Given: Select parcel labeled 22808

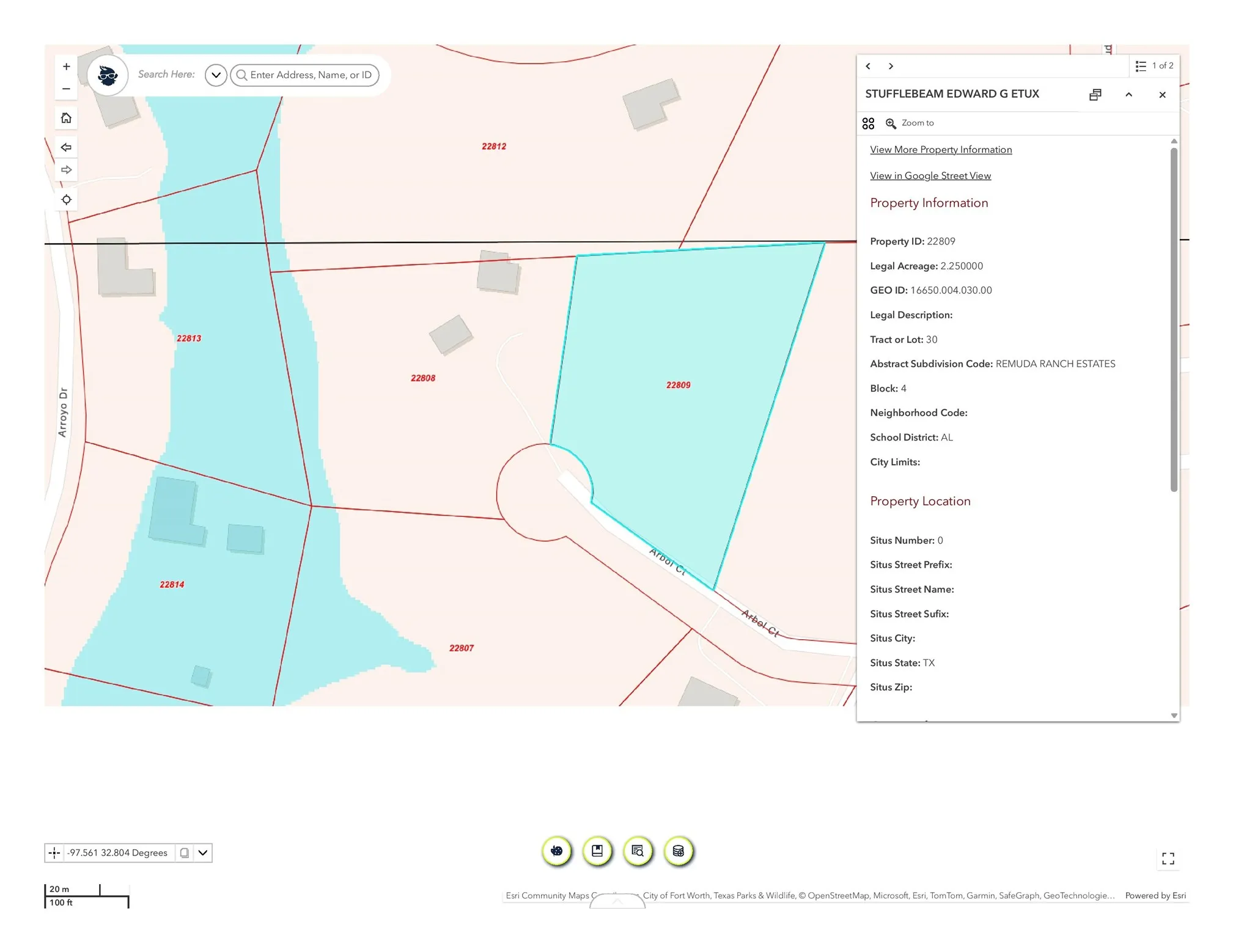Looking at the screenshot, I should pos(423,378).
